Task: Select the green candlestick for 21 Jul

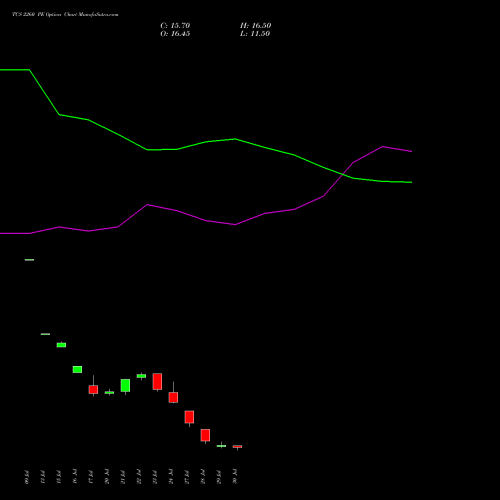Action: click(x=125, y=385)
